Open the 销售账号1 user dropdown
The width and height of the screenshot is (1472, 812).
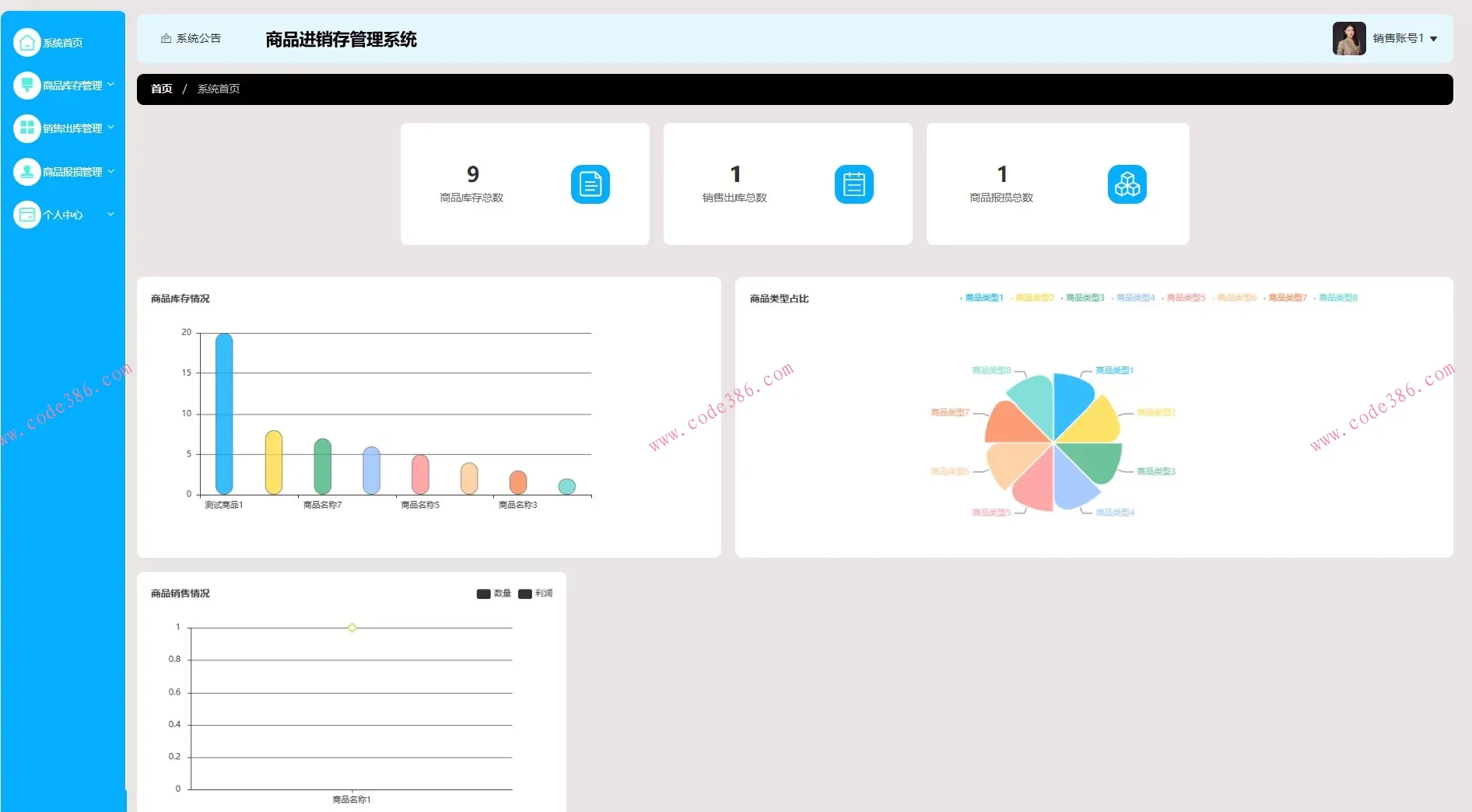(1405, 38)
